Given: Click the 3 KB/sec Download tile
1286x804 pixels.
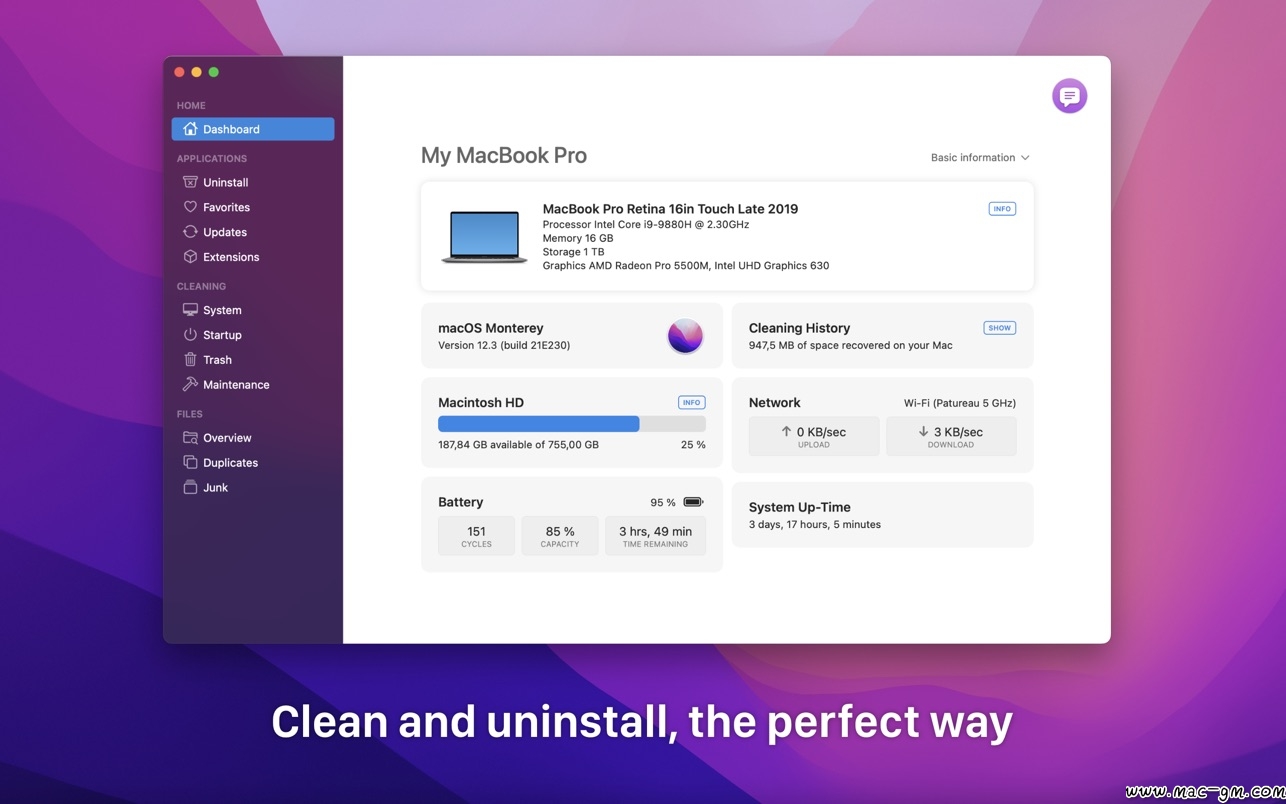Looking at the screenshot, I should pyautogui.click(x=951, y=436).
